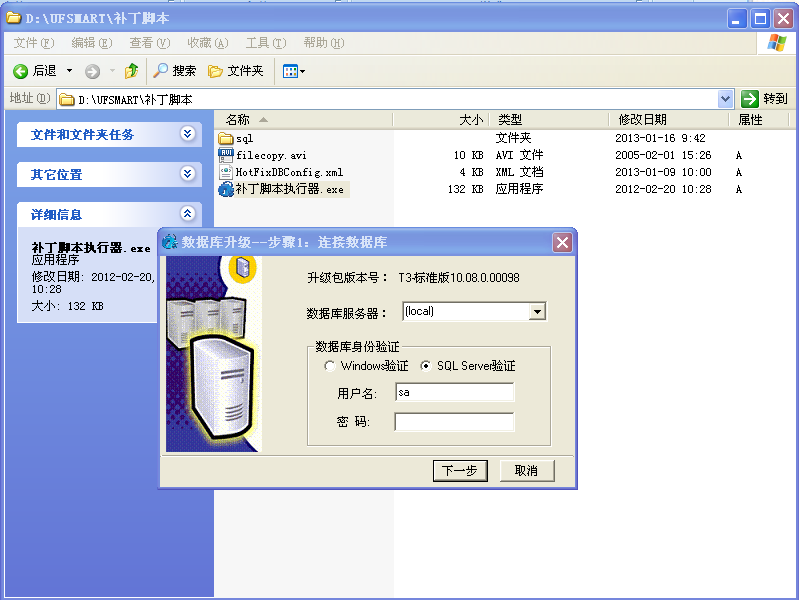Viewport: 799px width, 600px height.
Task: Click the 2005-02-01 15:26 date cell
Action: click(x=663, y=155)
